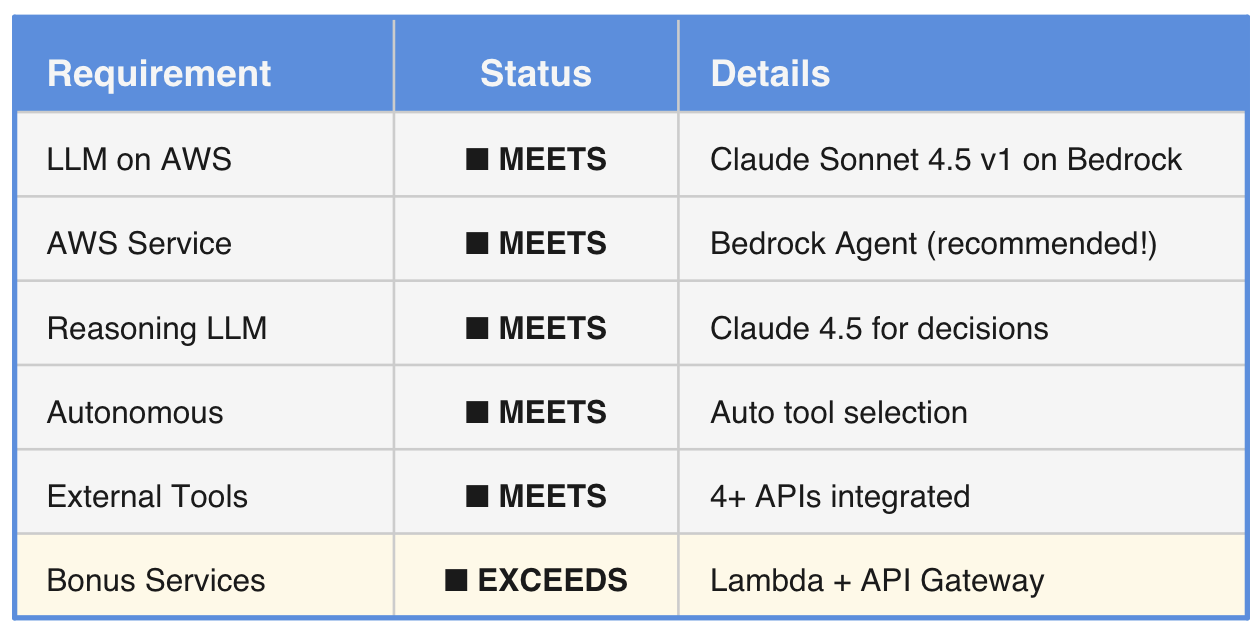1260x632 pixels.
Task: Click the square icon in the External Tools row
Action: point(477,496)
